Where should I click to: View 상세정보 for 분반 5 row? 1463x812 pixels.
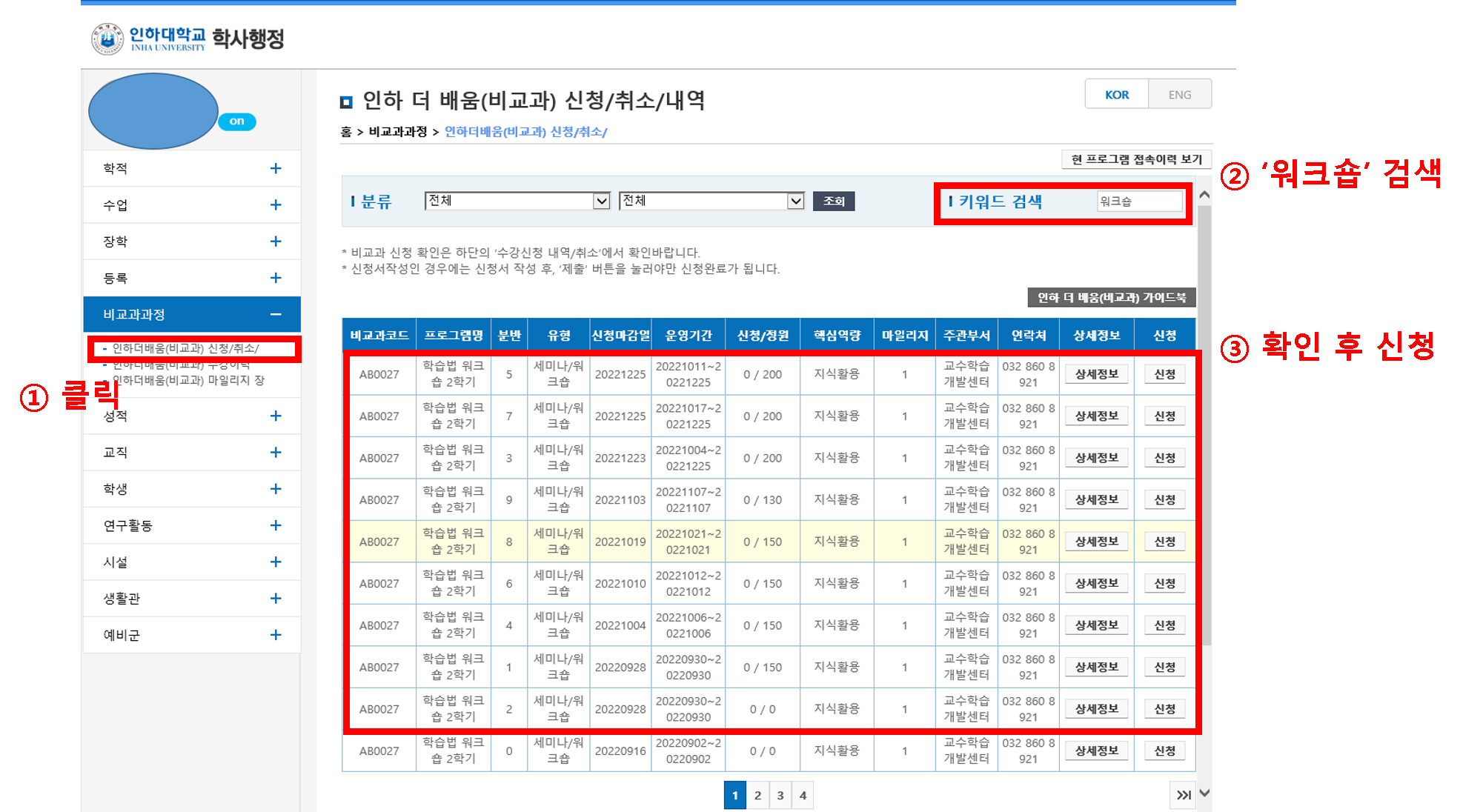coord(1097,374)
